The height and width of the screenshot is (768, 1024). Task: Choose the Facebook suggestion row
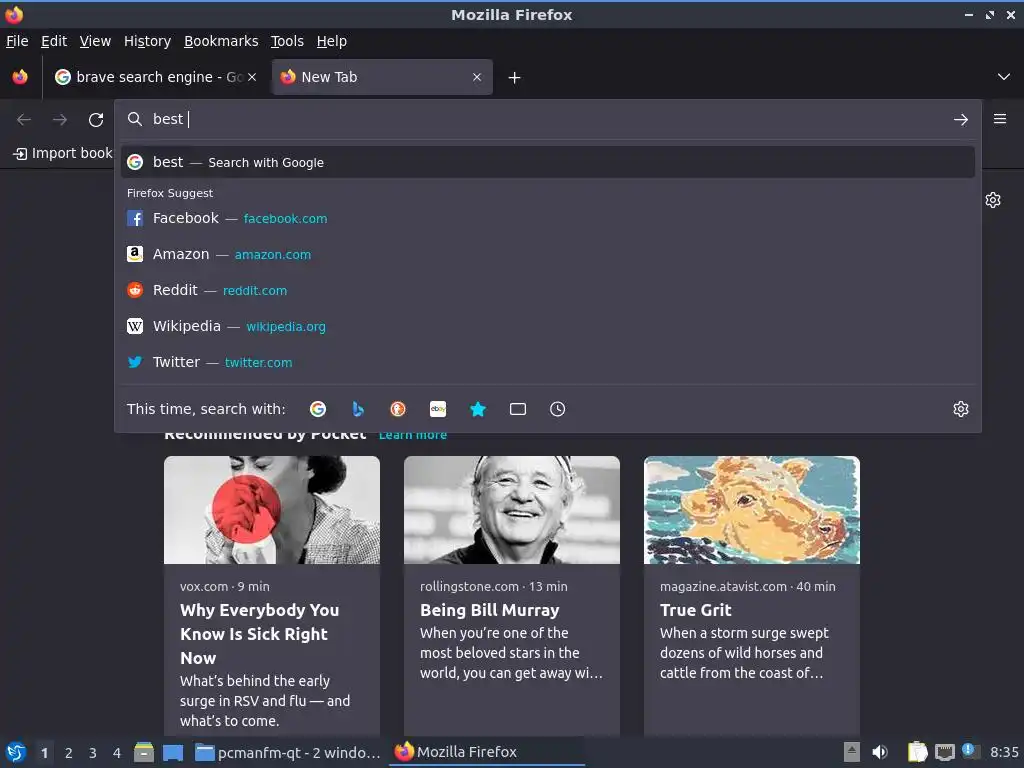click(547, 218)
